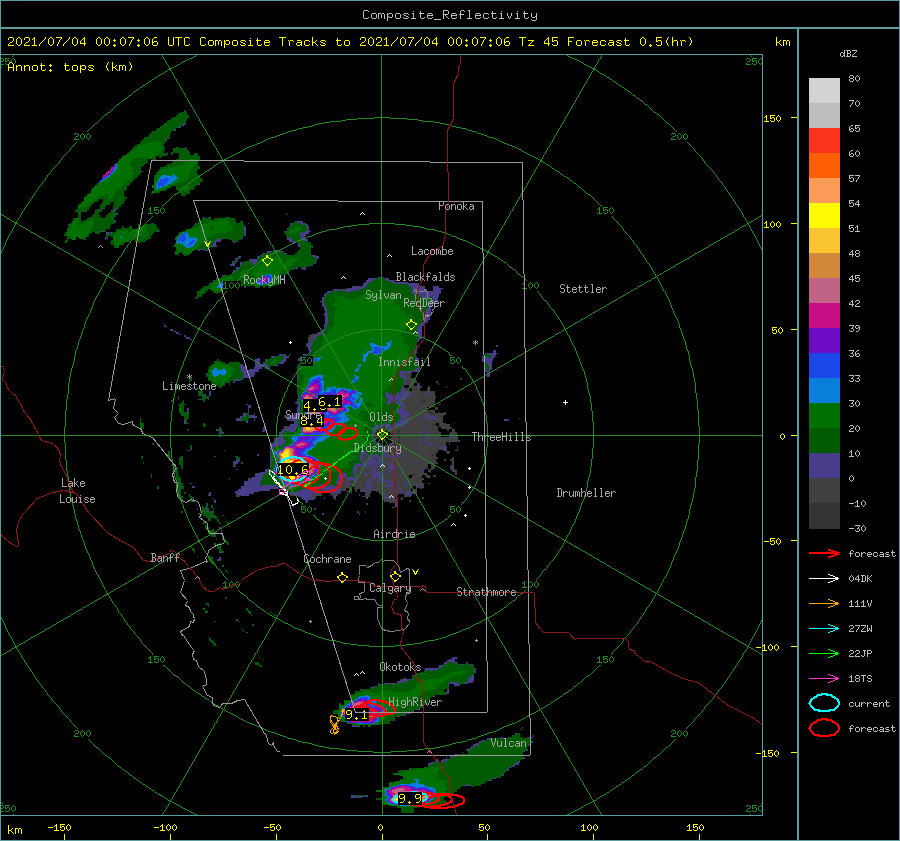Click the yellow diamond marker near Cochrane
The height and width of the screenshot is (841, 900).
(x=342, y=577)
